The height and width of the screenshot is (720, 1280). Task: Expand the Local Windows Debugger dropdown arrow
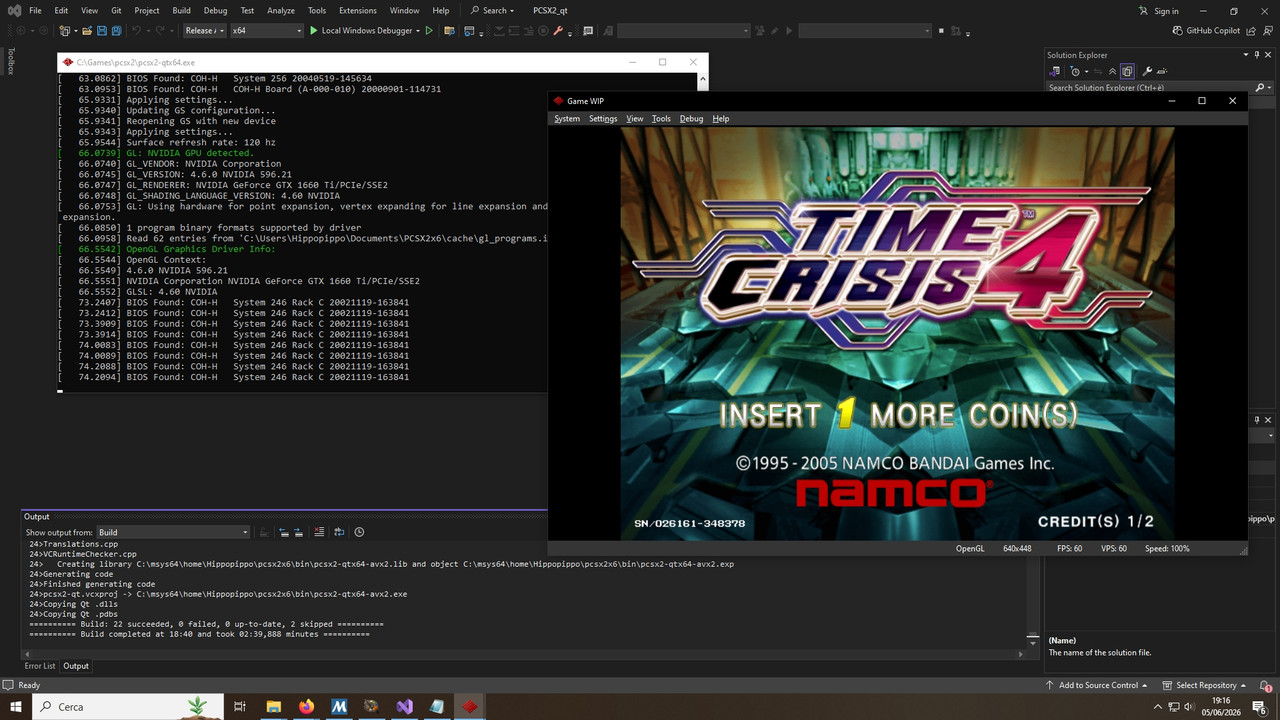pyautogui.click(x=417, y=31)
